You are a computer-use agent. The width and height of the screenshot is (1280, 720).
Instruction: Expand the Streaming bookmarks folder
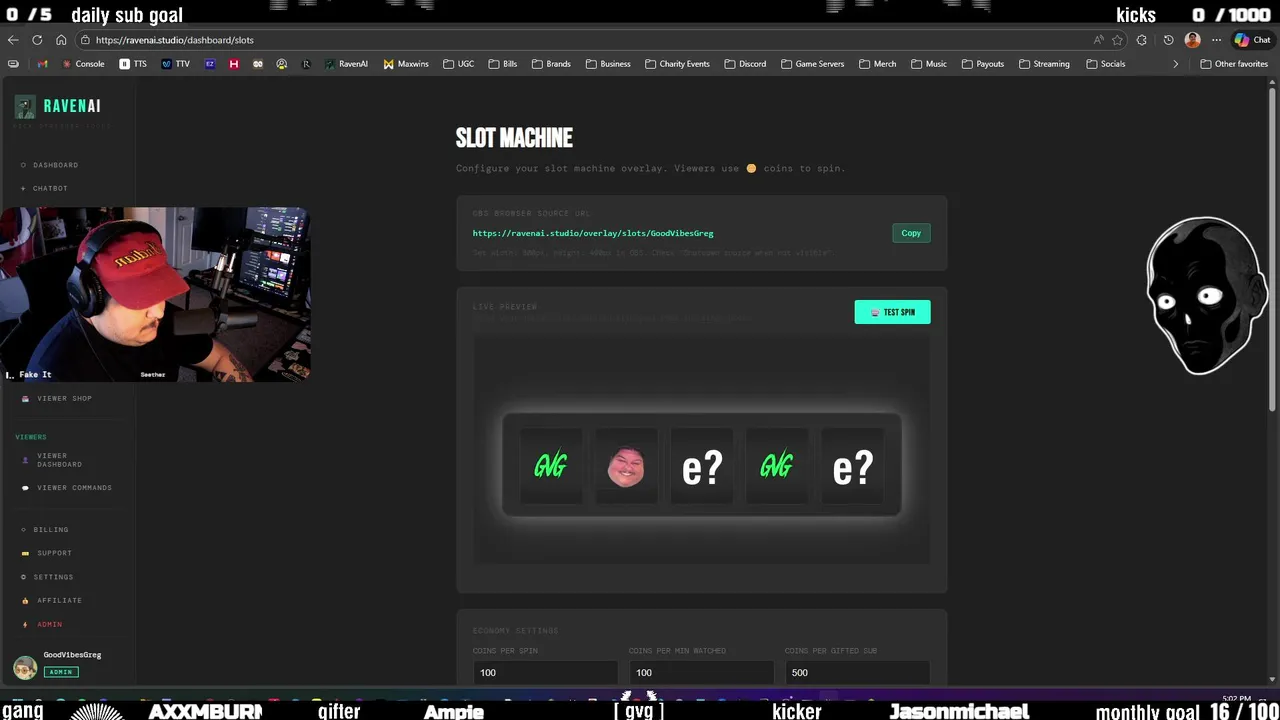tap(1044, 64)
